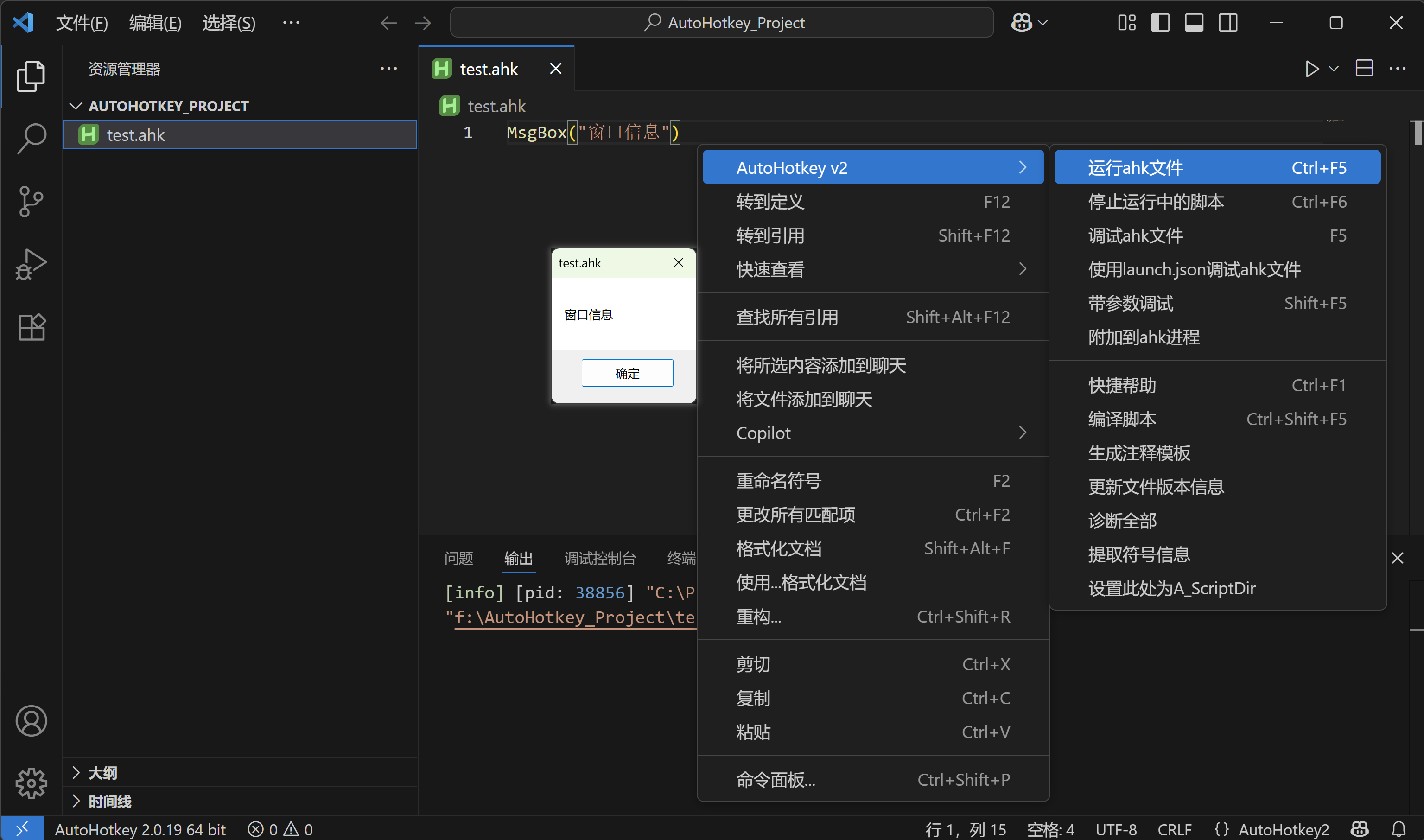The height and width of the screenshot is (840, 1424).
Task: Run the script with the play icon
Action: click(x=1312, y=69)
